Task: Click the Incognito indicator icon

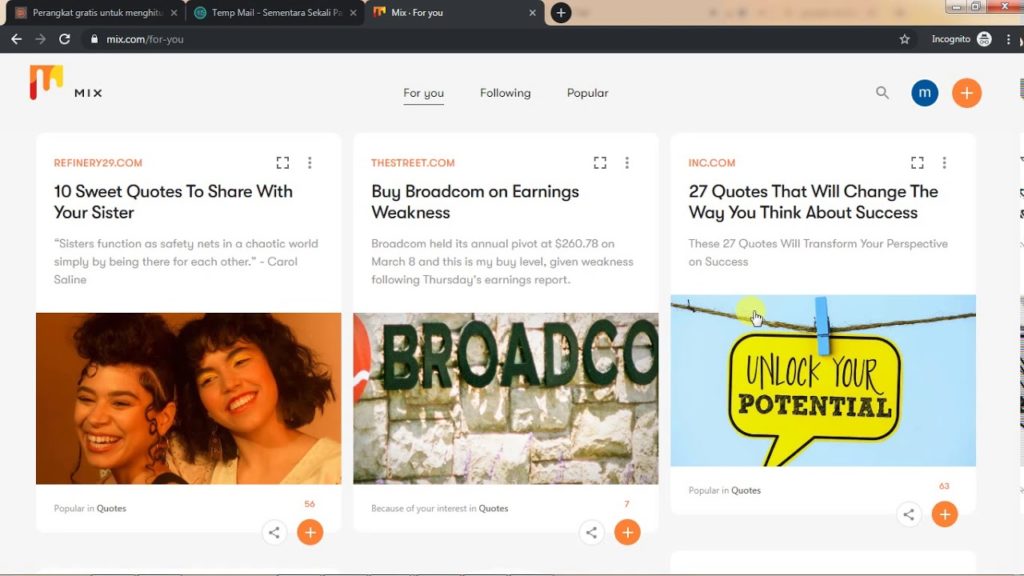Action: 984,39
